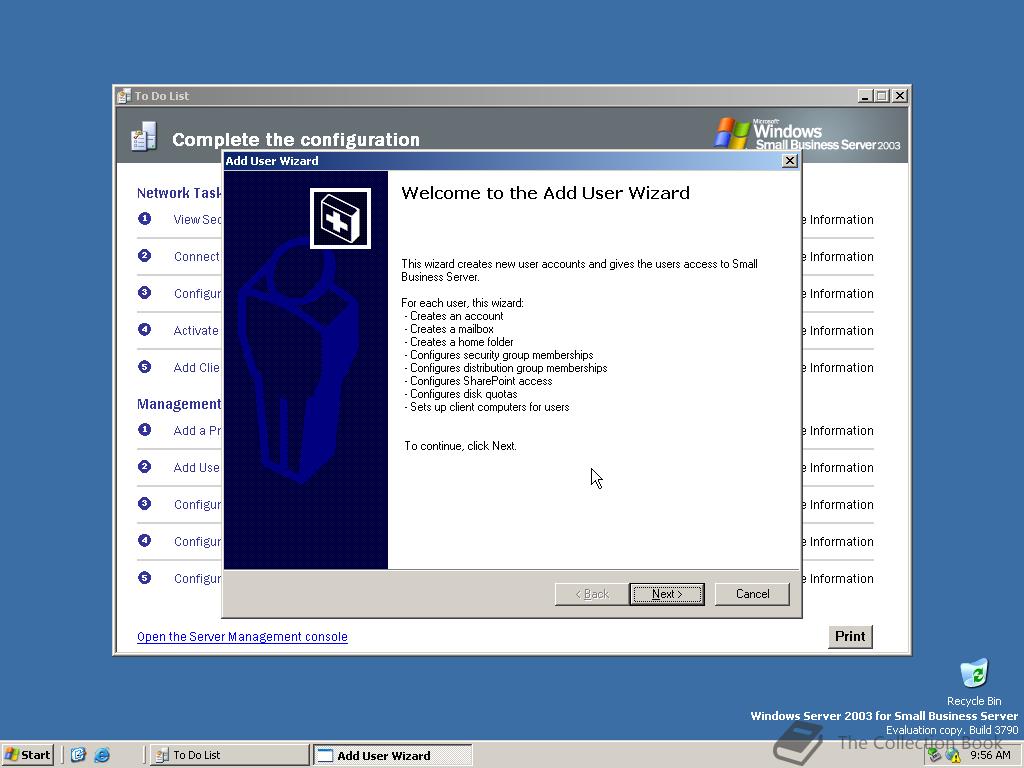Print the To Do List
This screenshot has height=768, width=1024.
click(850, 636)
